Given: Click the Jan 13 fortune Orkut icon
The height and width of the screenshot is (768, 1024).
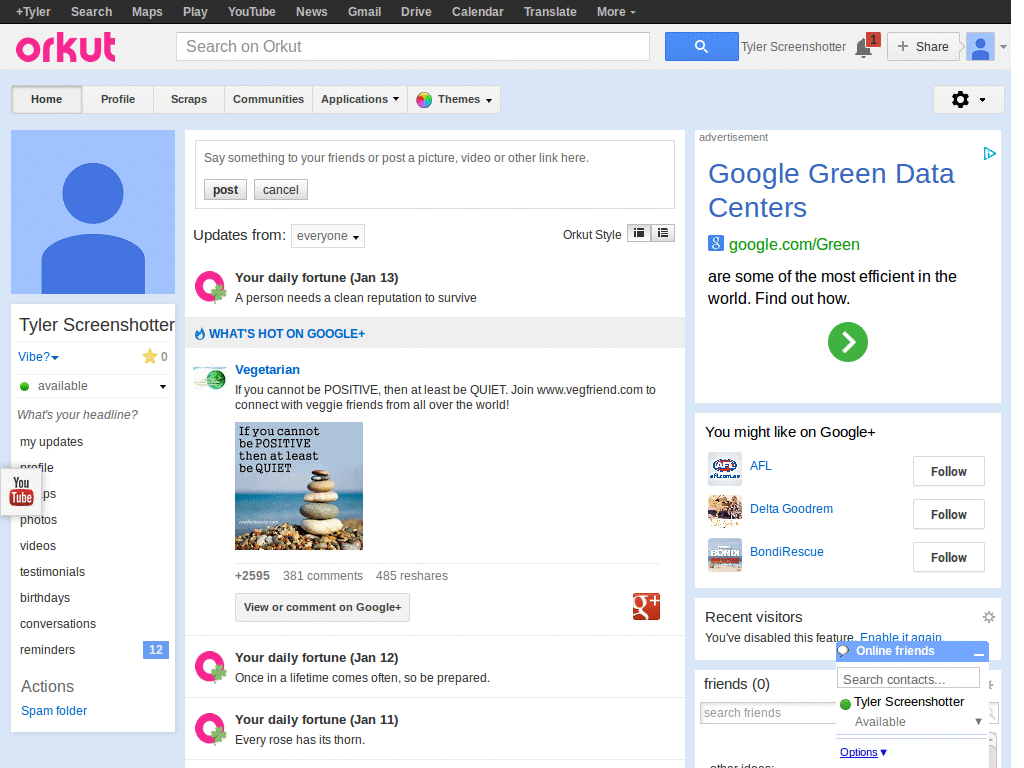Looking at the screenshot, I should (211, 287).
